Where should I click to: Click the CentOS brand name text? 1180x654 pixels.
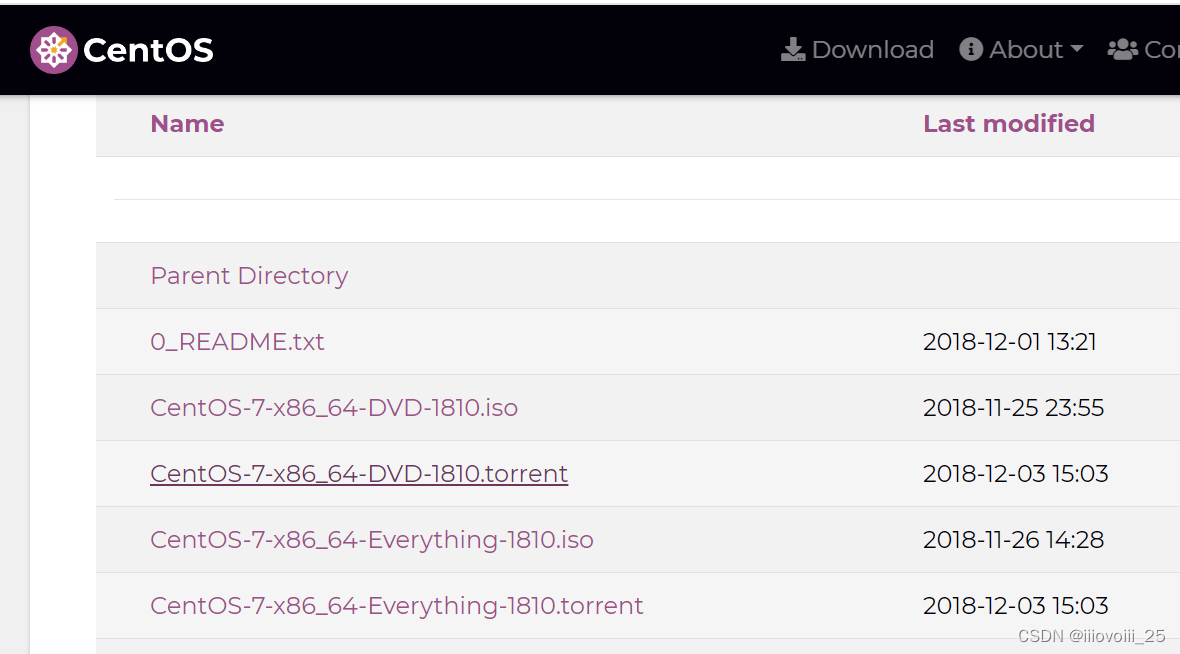148,50
